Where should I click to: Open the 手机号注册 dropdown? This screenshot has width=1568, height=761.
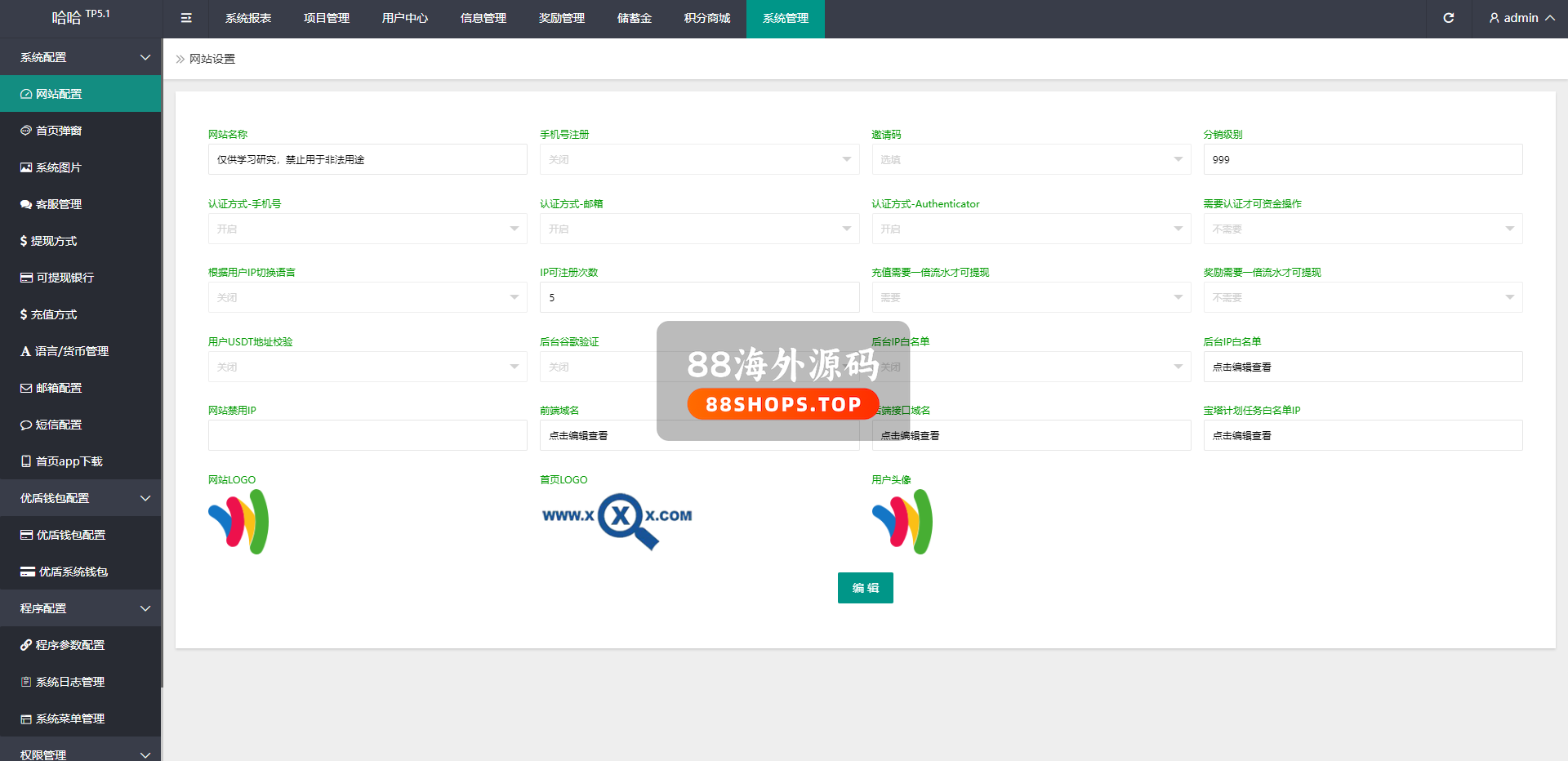[x=699, y=159]
